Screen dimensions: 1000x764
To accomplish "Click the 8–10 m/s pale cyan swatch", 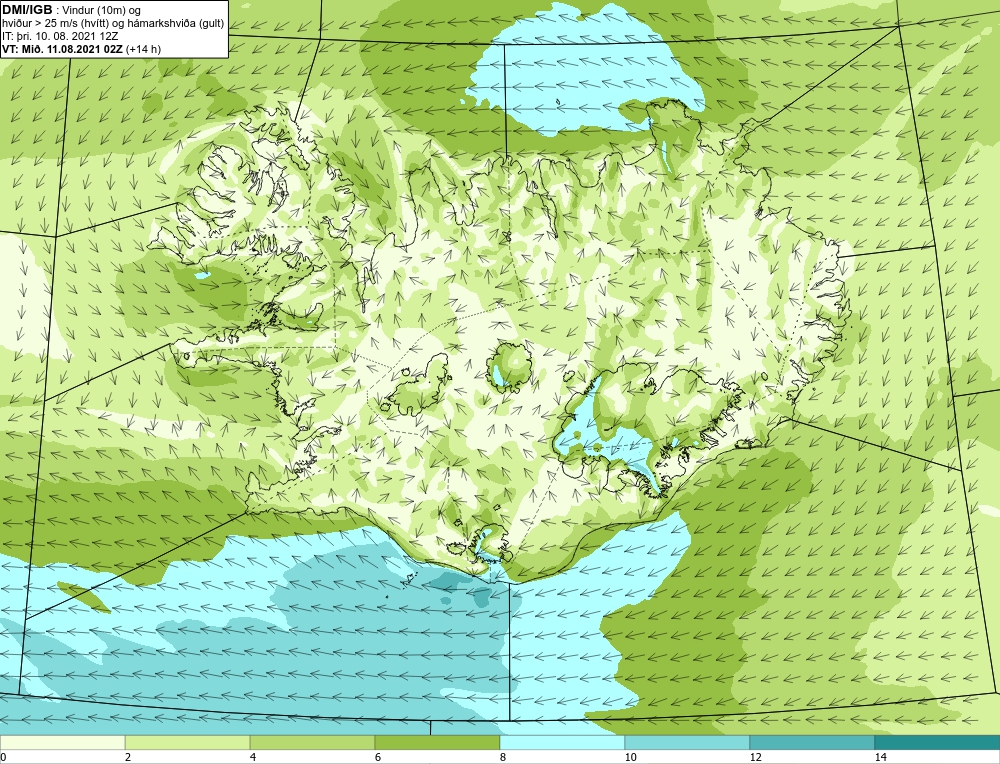I will [562, 742].
